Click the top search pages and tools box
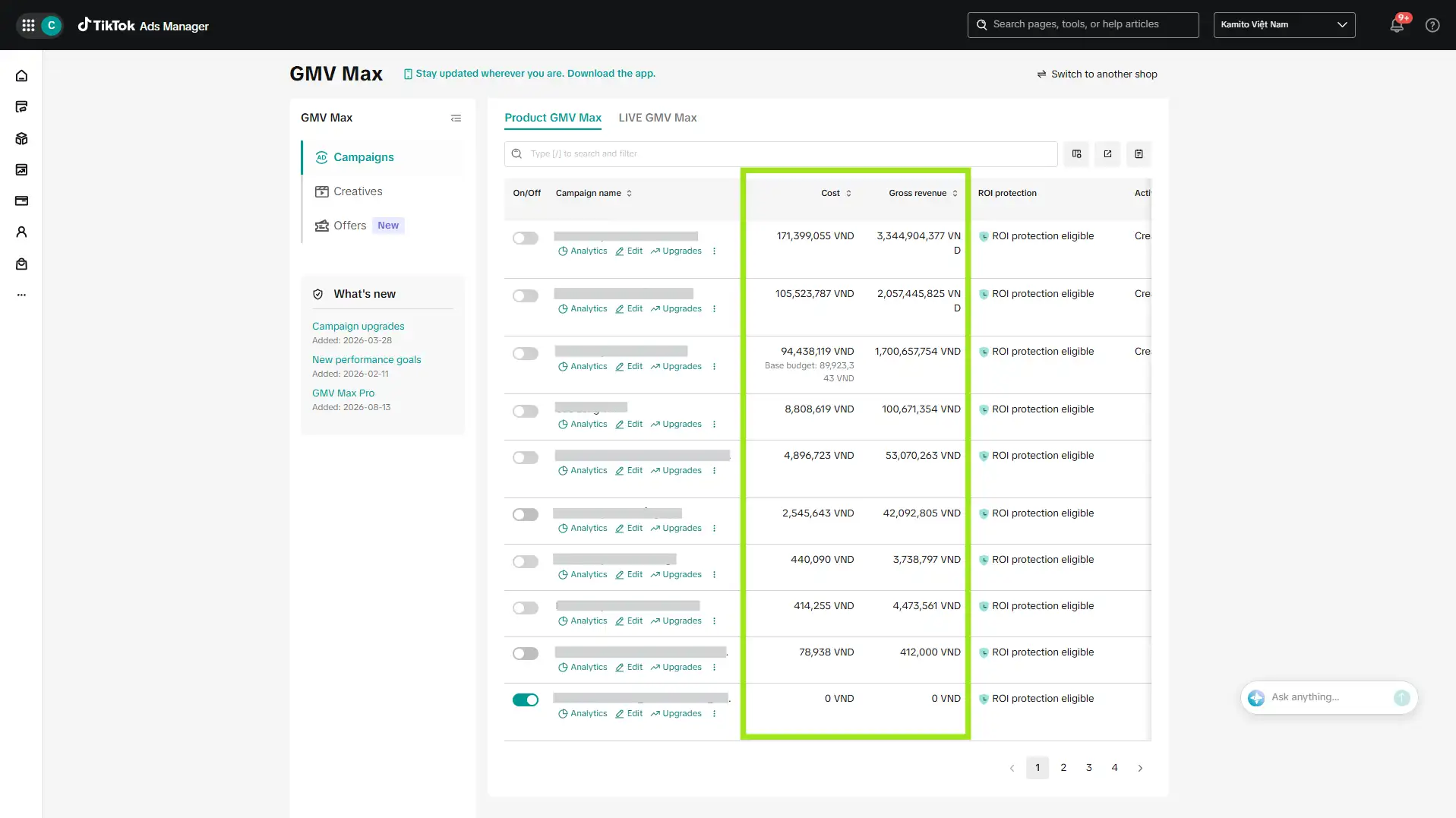The width and height of the screenshot is (1456, 818). pyautogui.click(x=1083, y=25)
